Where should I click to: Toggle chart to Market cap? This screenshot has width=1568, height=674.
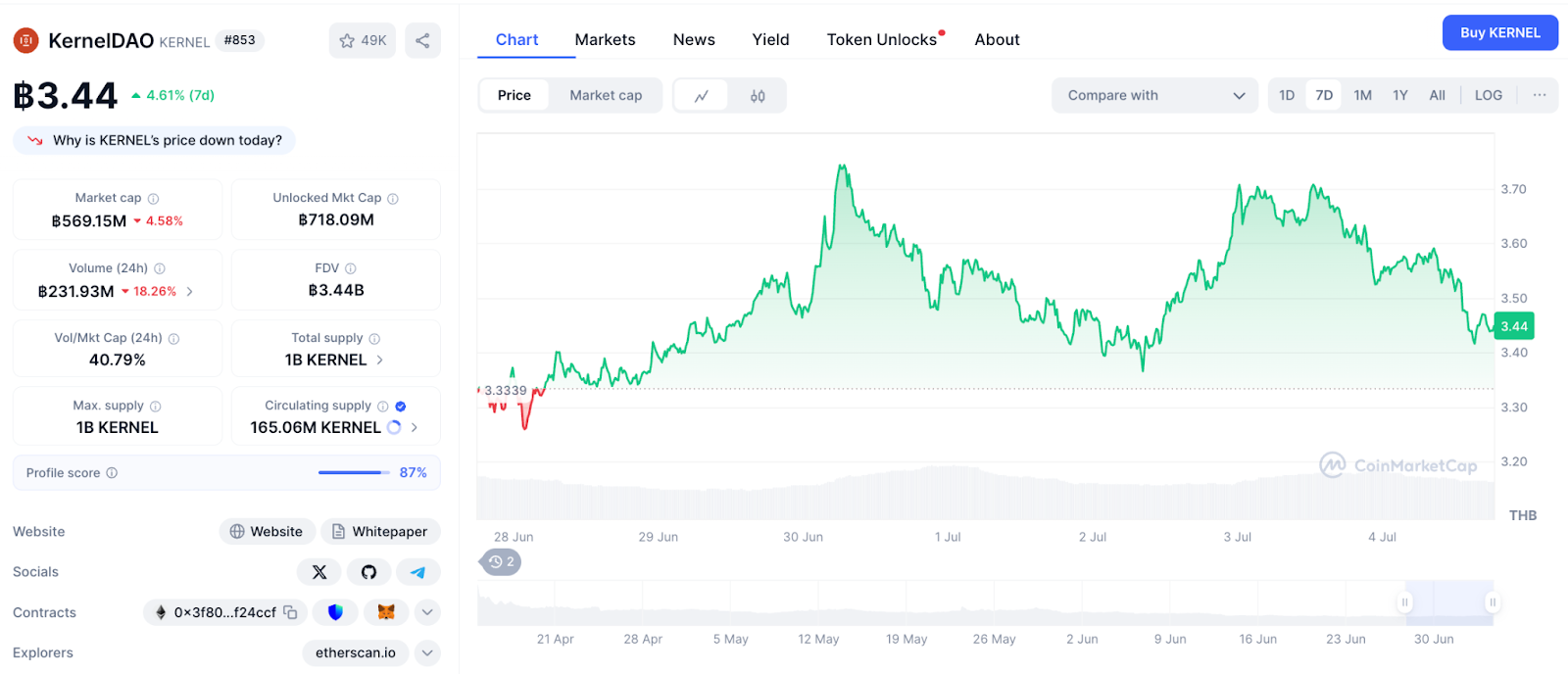606,95
